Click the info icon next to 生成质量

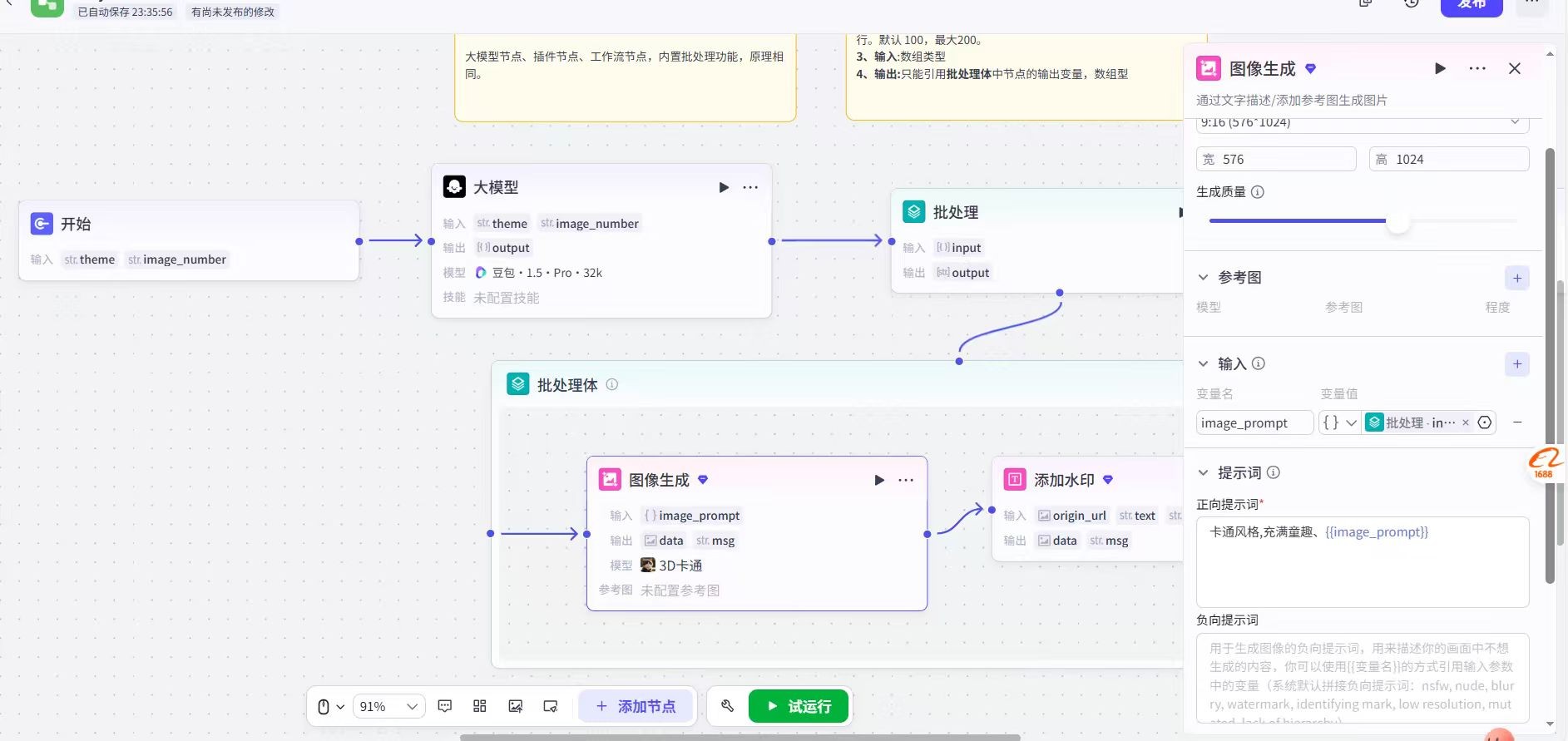(1258, 192)
